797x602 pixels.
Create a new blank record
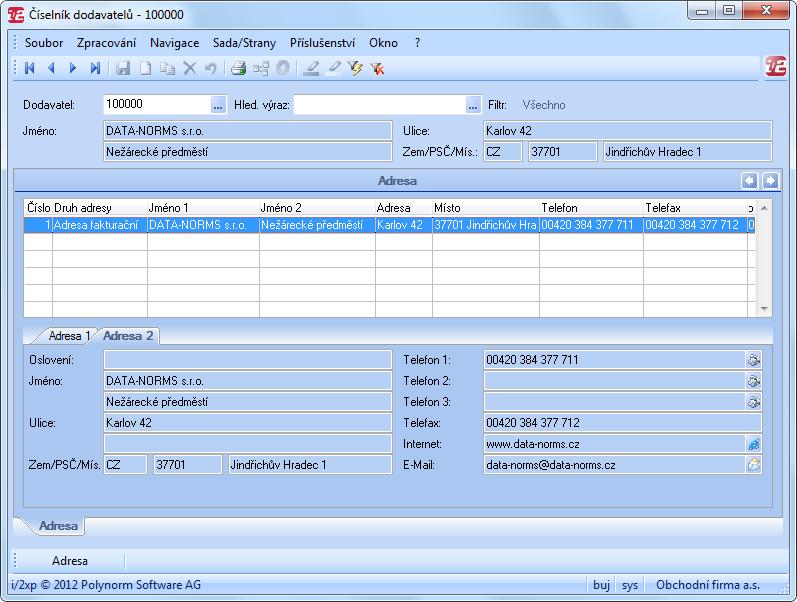click(x=145, y=68)
